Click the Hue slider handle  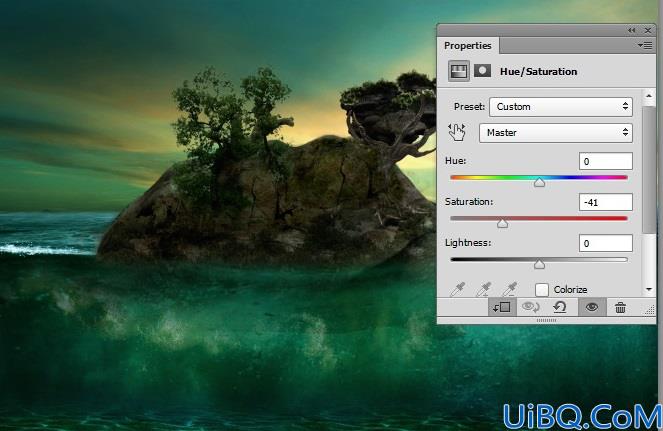click(x=539, y=182)
